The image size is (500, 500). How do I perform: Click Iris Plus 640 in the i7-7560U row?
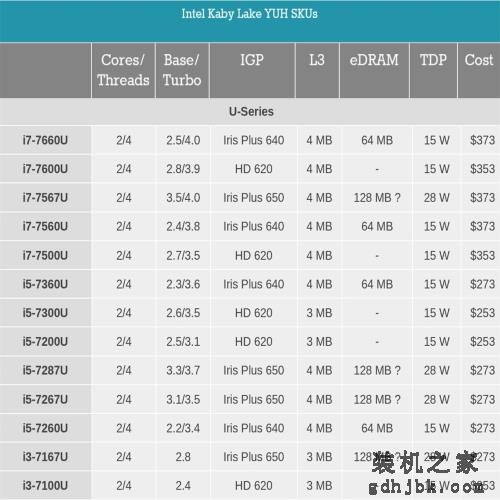point(254,226)
